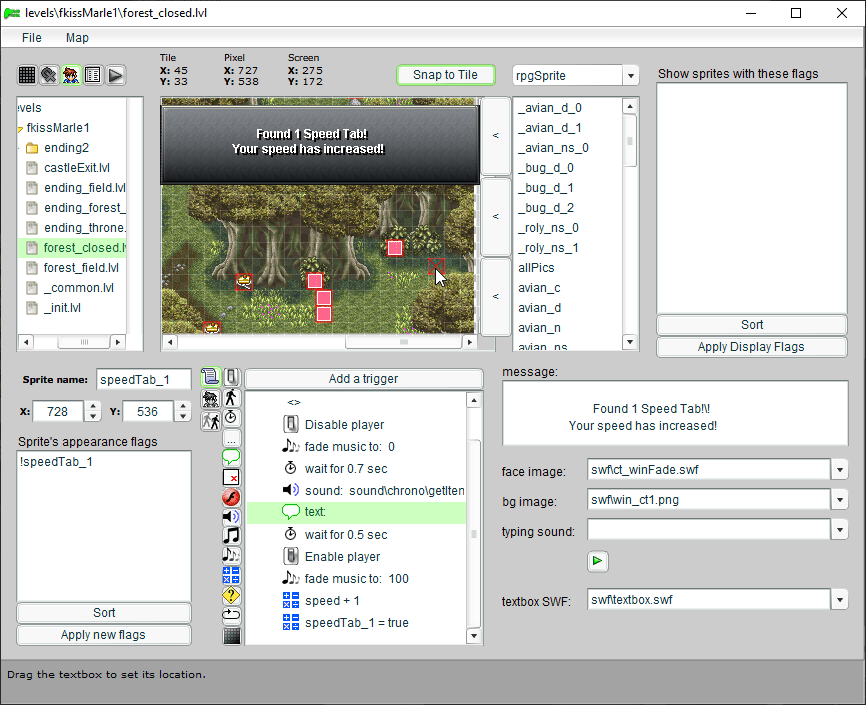
Task: Click the Add a trigger button
Action: click(363, 379)
